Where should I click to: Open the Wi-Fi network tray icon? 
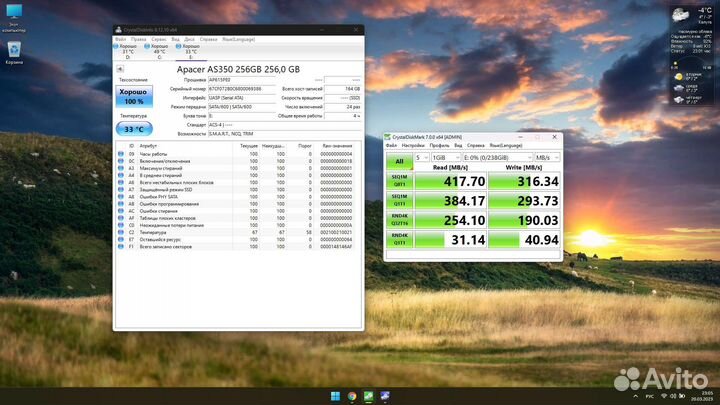pos(664,396)
